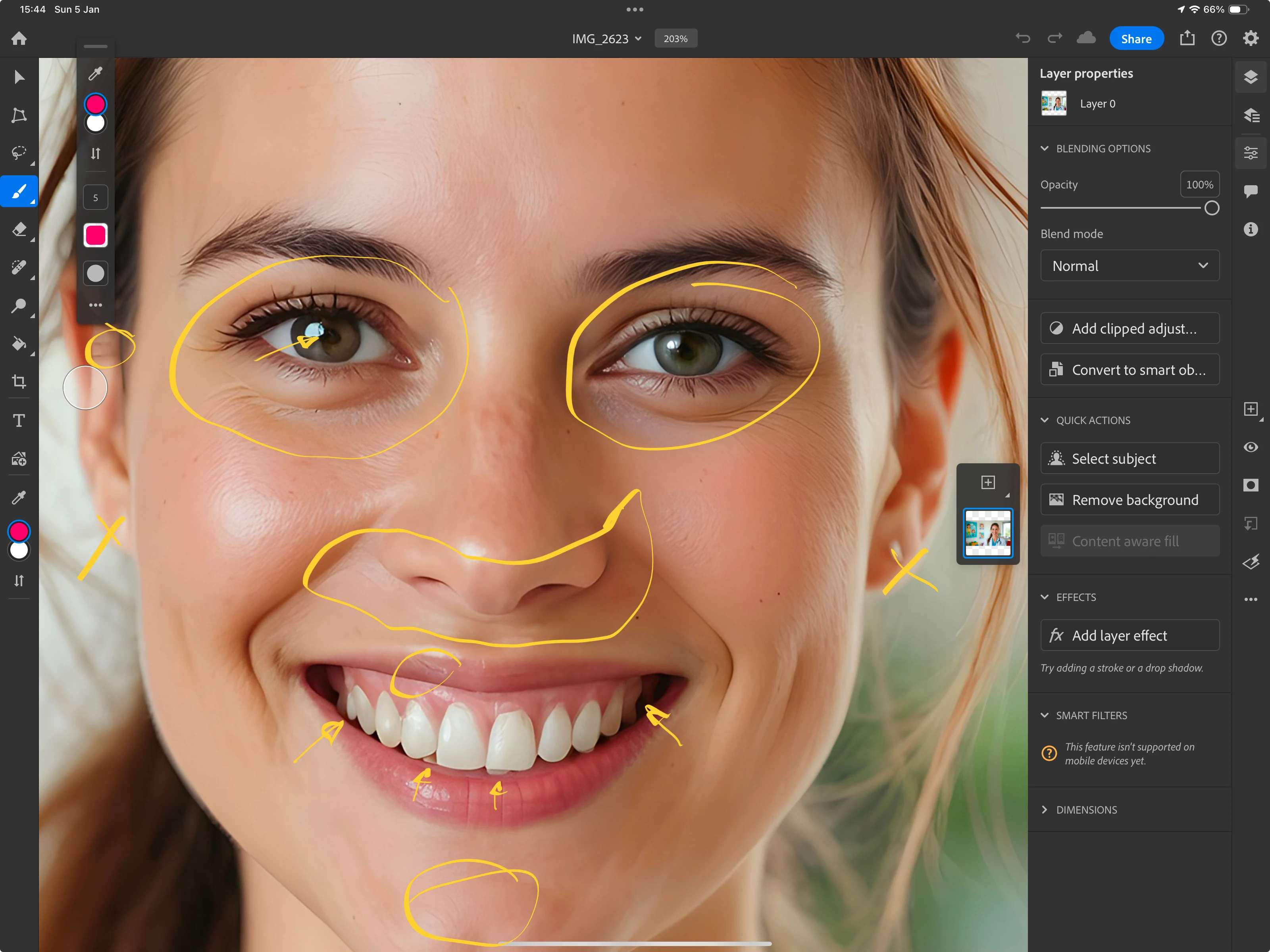
Task: Click the Share button
Action: coord(1135,39)
